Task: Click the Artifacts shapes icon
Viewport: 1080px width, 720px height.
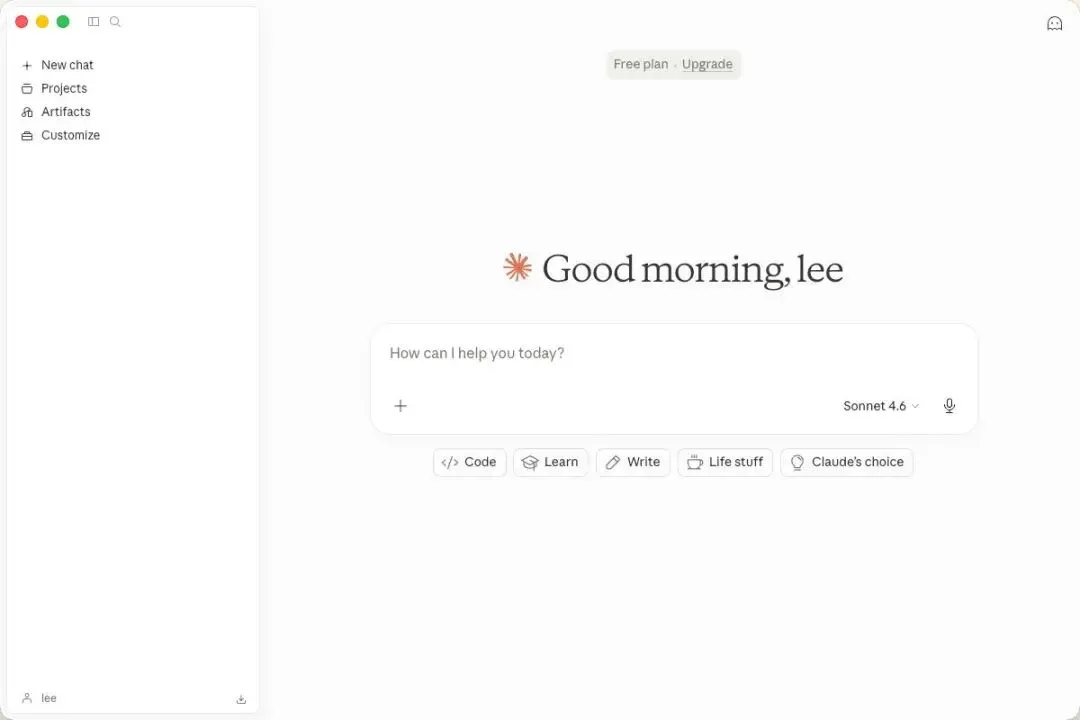Action: coord(27,112)
